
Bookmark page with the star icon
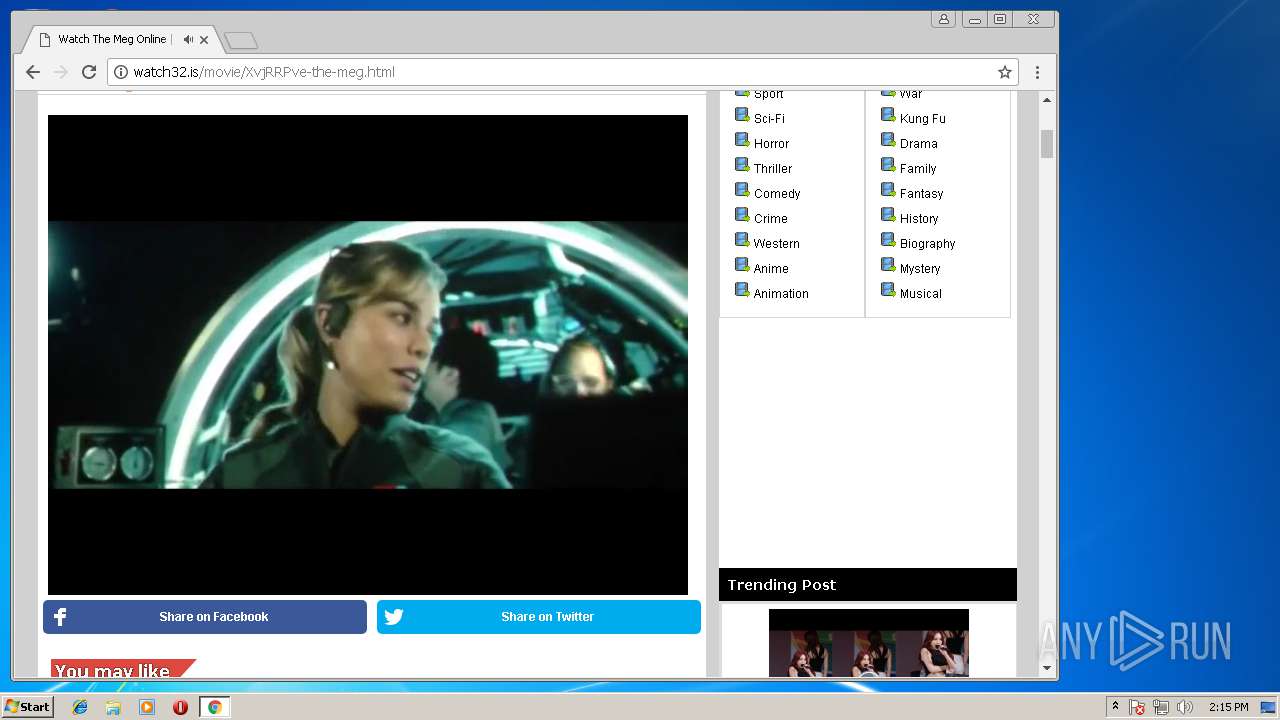tap(1005, 72)
